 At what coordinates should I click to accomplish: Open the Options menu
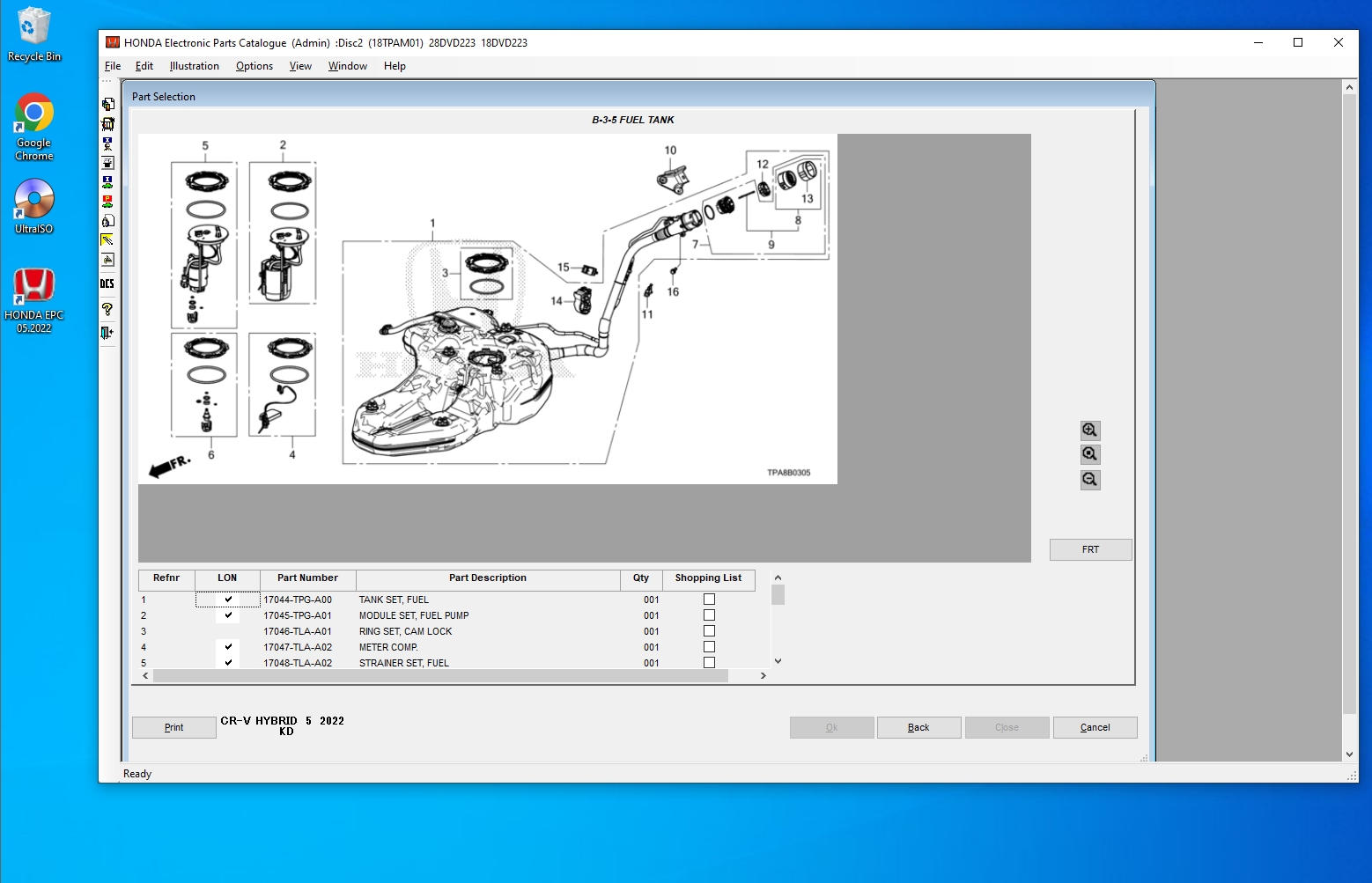coord(254,66)
